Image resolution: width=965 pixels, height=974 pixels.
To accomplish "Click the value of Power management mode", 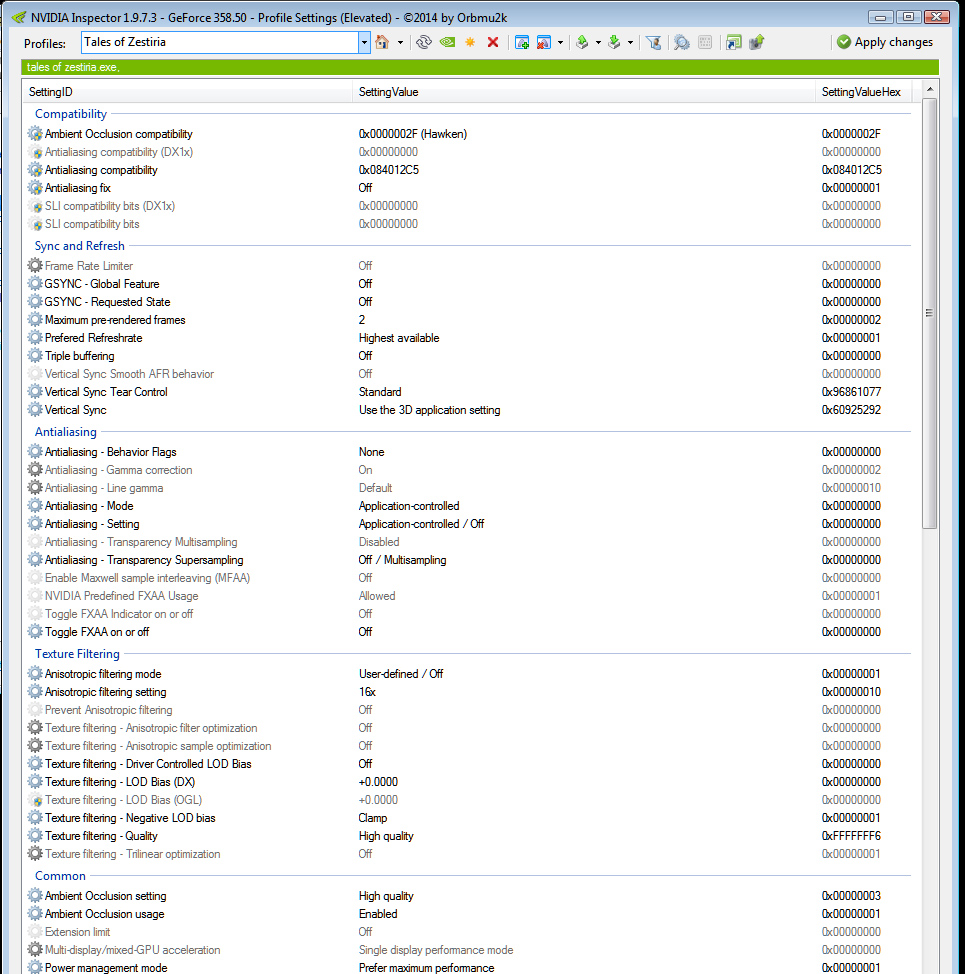I will (426, 968).
